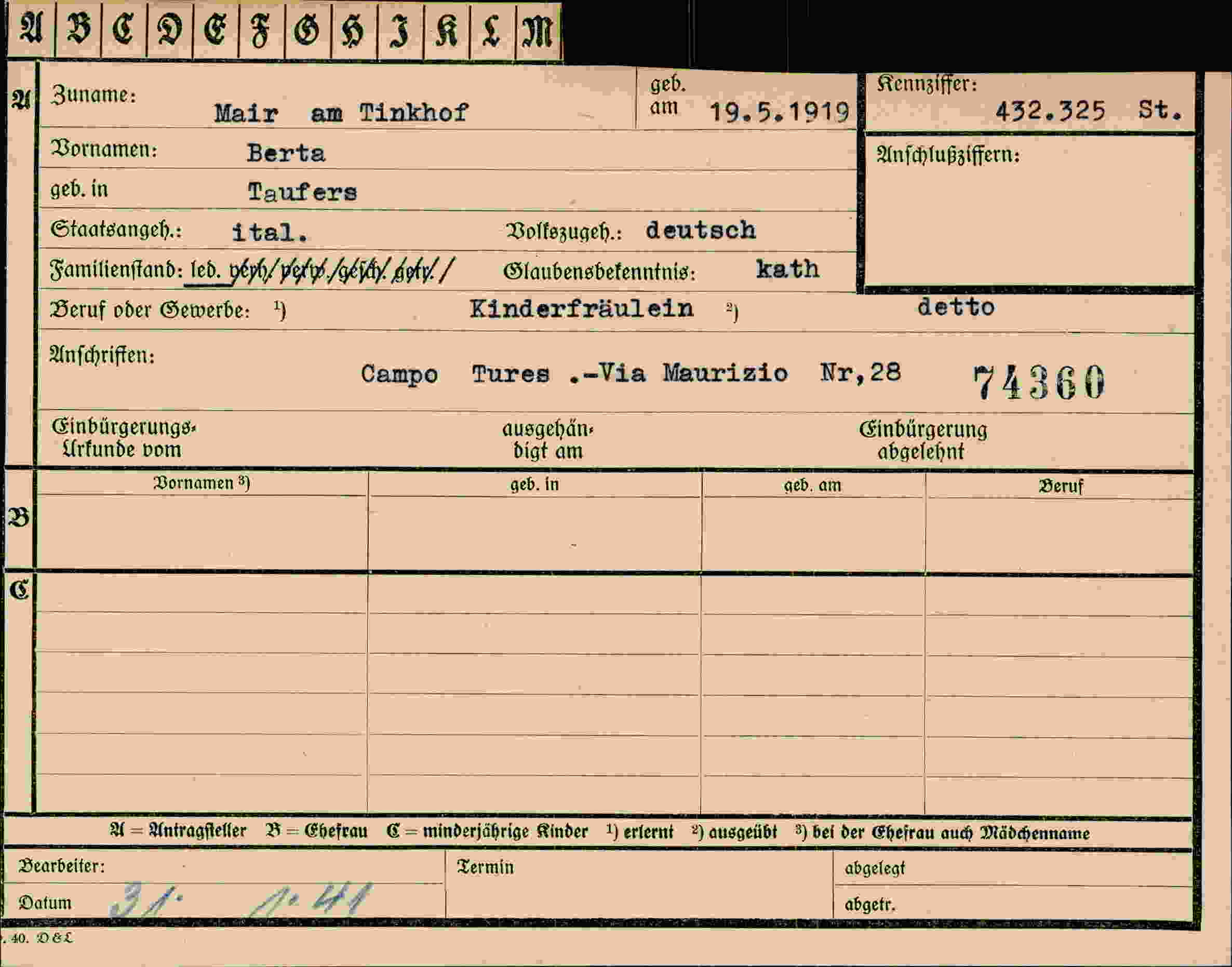Click the 'Glaubensbekenntnis:' label

coord(599,272)
